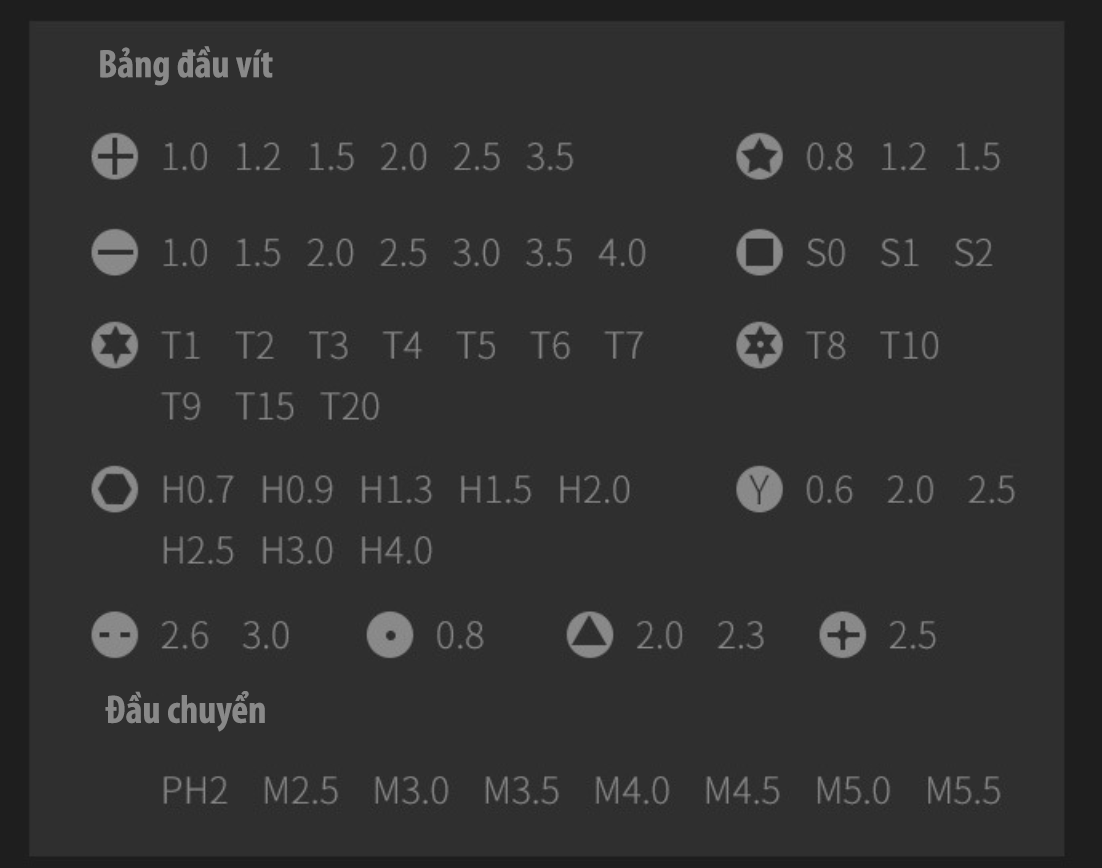Click the M5.5 socket size label
This screenshot has height=868, width=1102.
(x=964, y=791)
